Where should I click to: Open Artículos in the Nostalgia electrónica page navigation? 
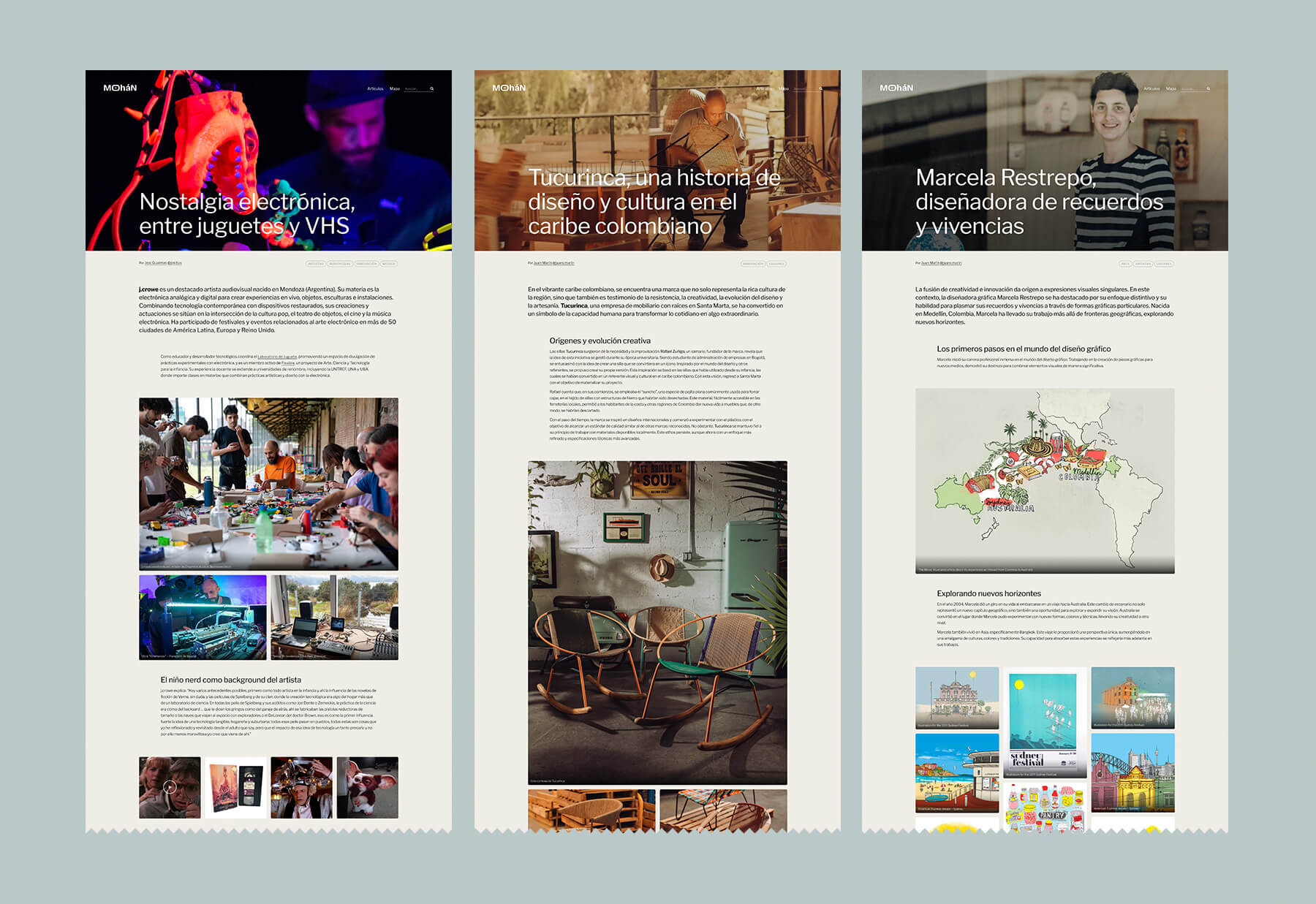point(375,89)
